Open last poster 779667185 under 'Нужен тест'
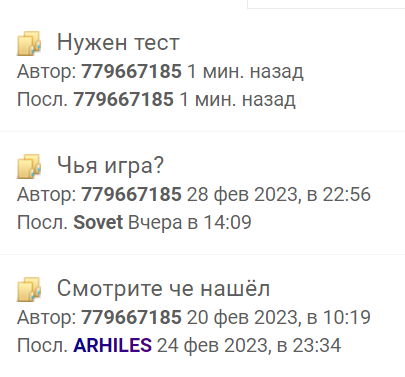 pos(123,99)
